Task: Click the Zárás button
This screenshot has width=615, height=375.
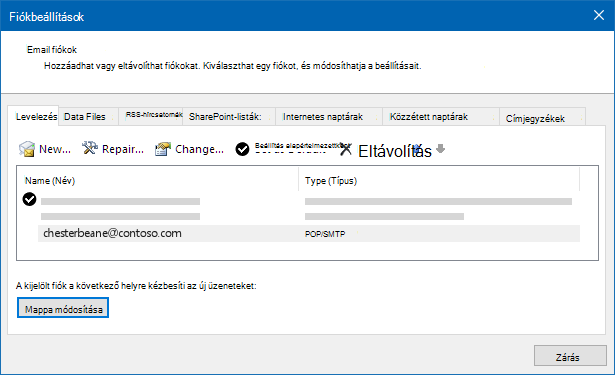Action: (x=570, y=356)
